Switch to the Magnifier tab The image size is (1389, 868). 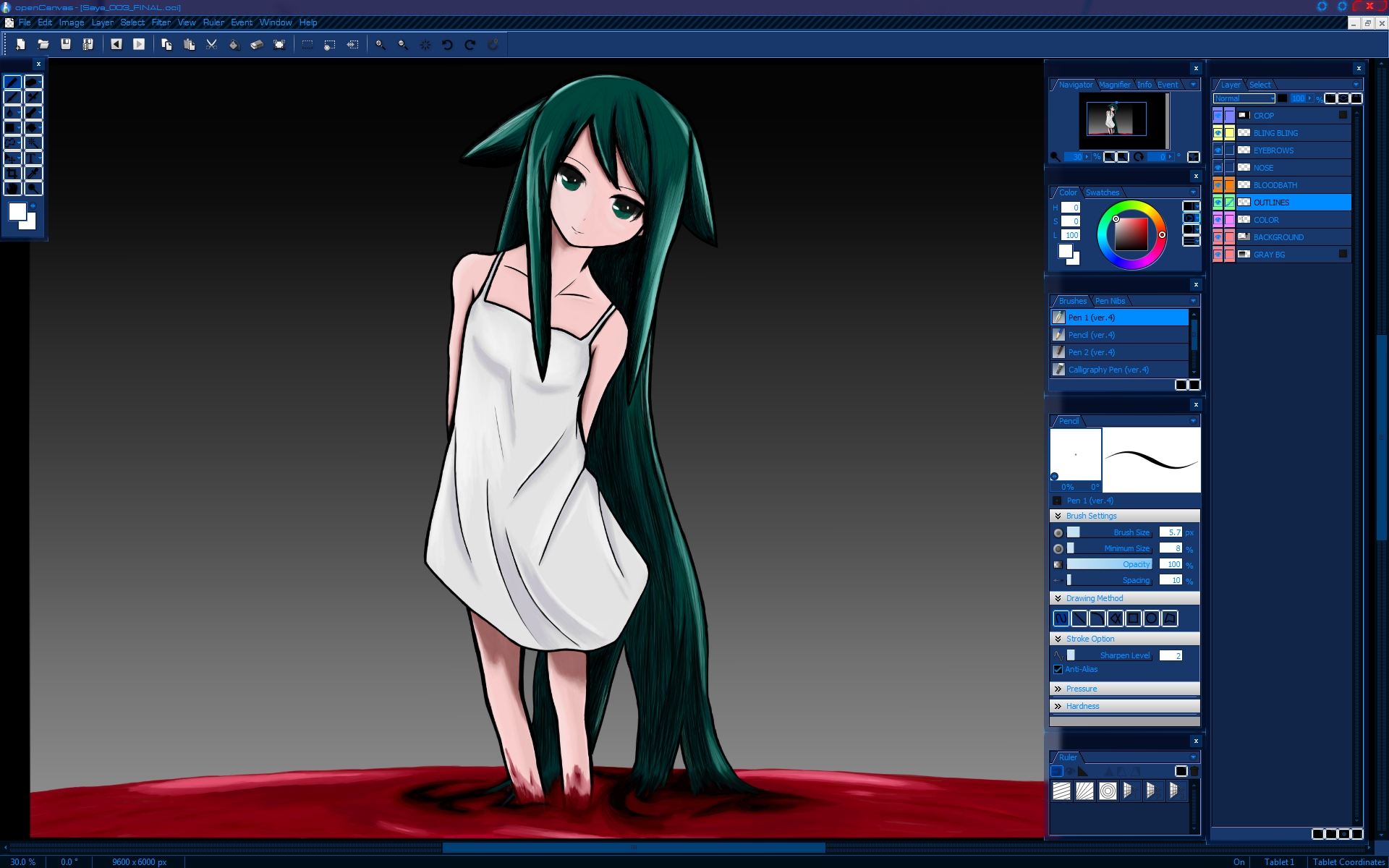[1114, 85]
